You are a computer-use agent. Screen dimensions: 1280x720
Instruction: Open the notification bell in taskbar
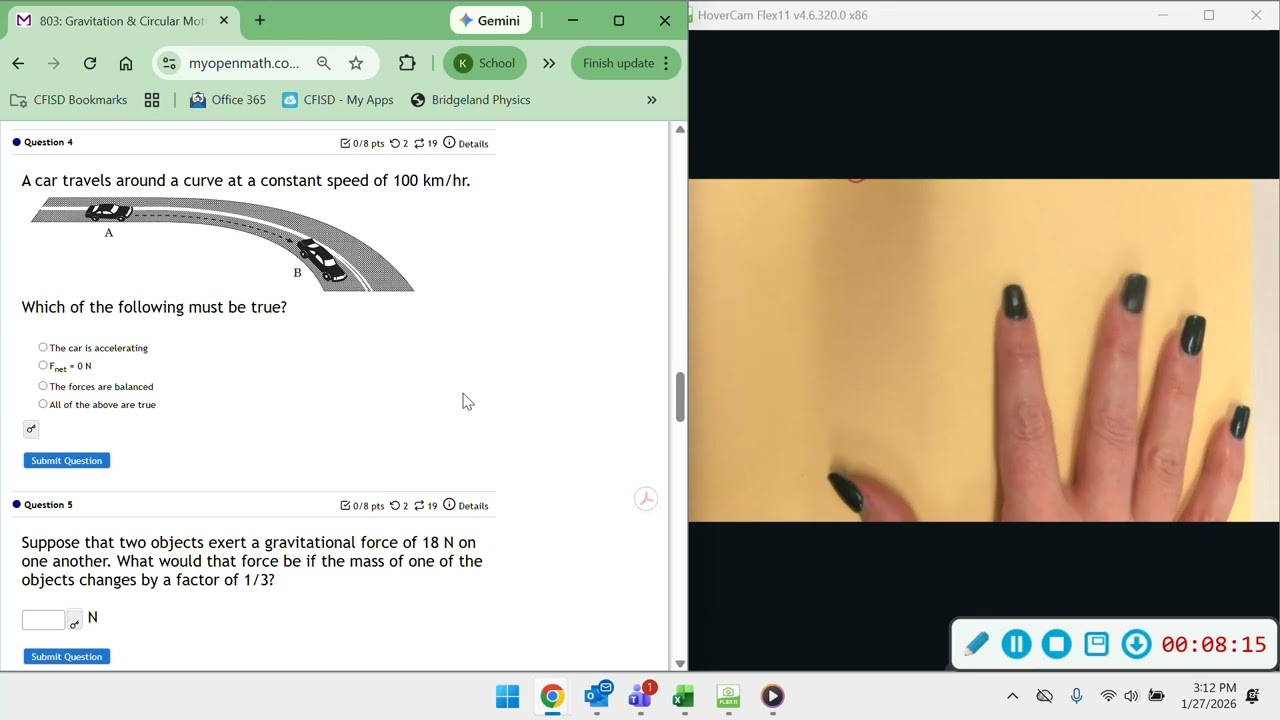pos(1253,696)
